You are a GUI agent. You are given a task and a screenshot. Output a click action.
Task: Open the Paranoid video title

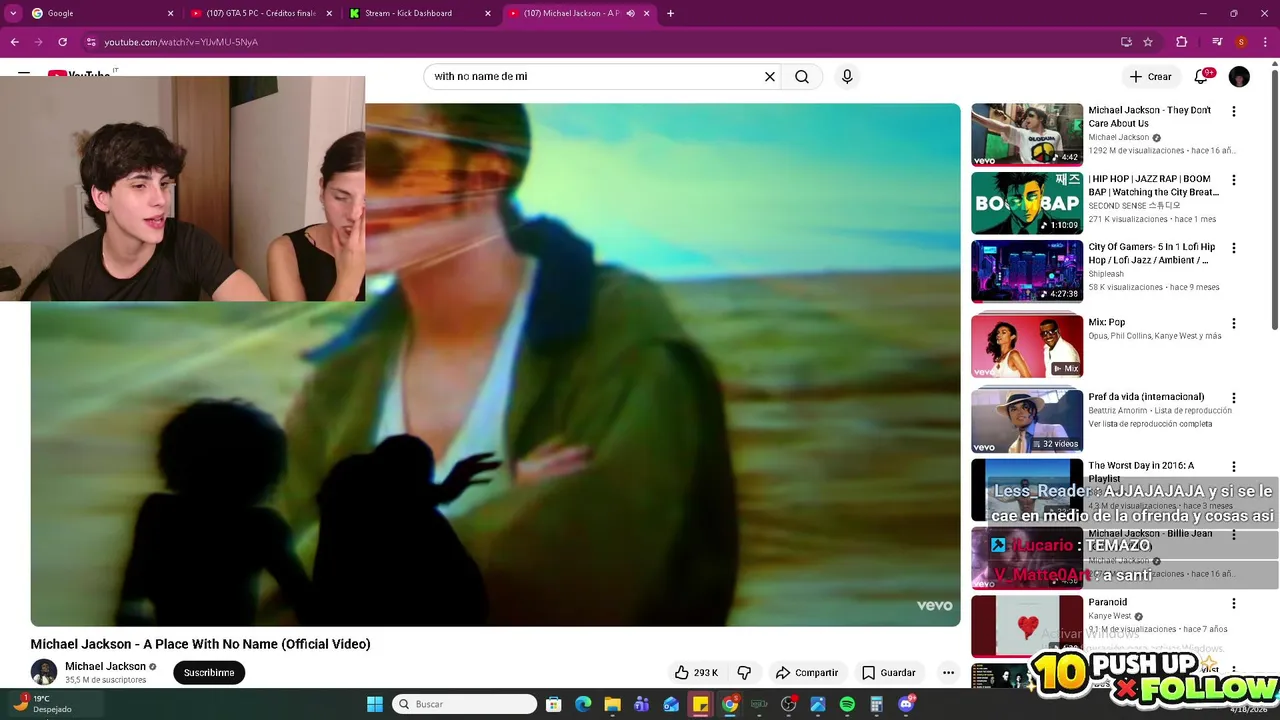[x=1107, y=602]
